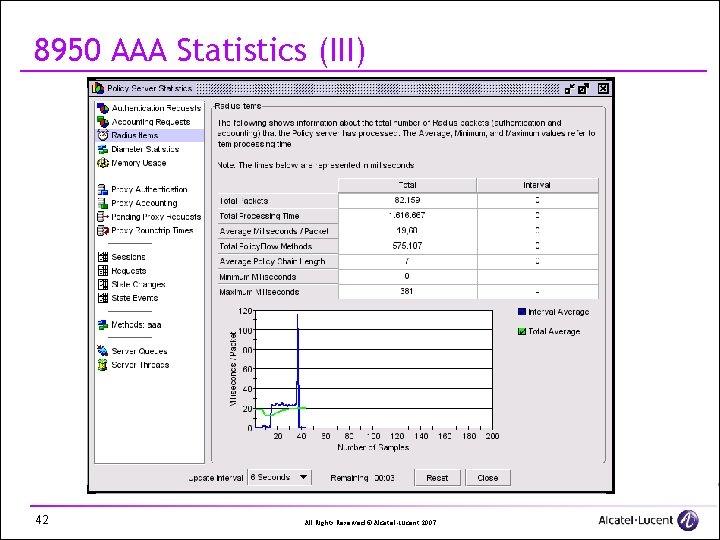Click the Total column header

point(407,185)
